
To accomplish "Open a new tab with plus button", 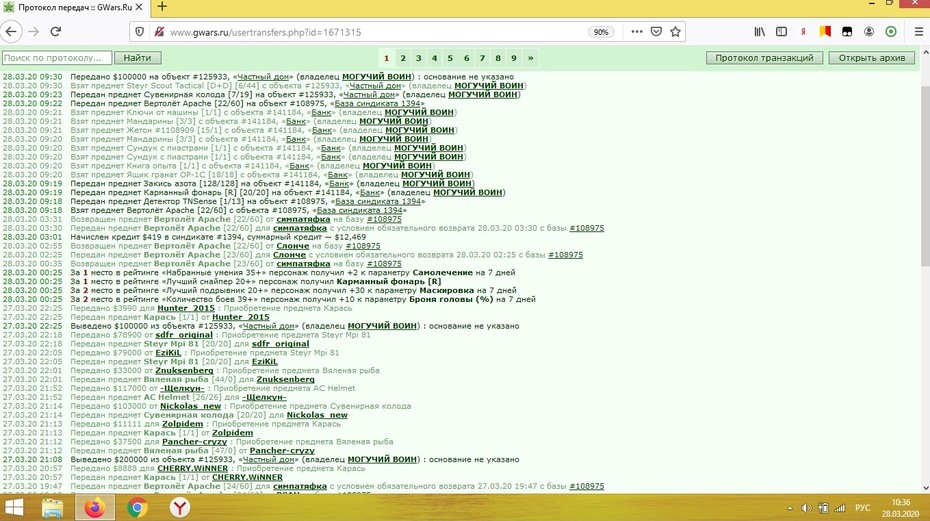I will tap(162, 7).
